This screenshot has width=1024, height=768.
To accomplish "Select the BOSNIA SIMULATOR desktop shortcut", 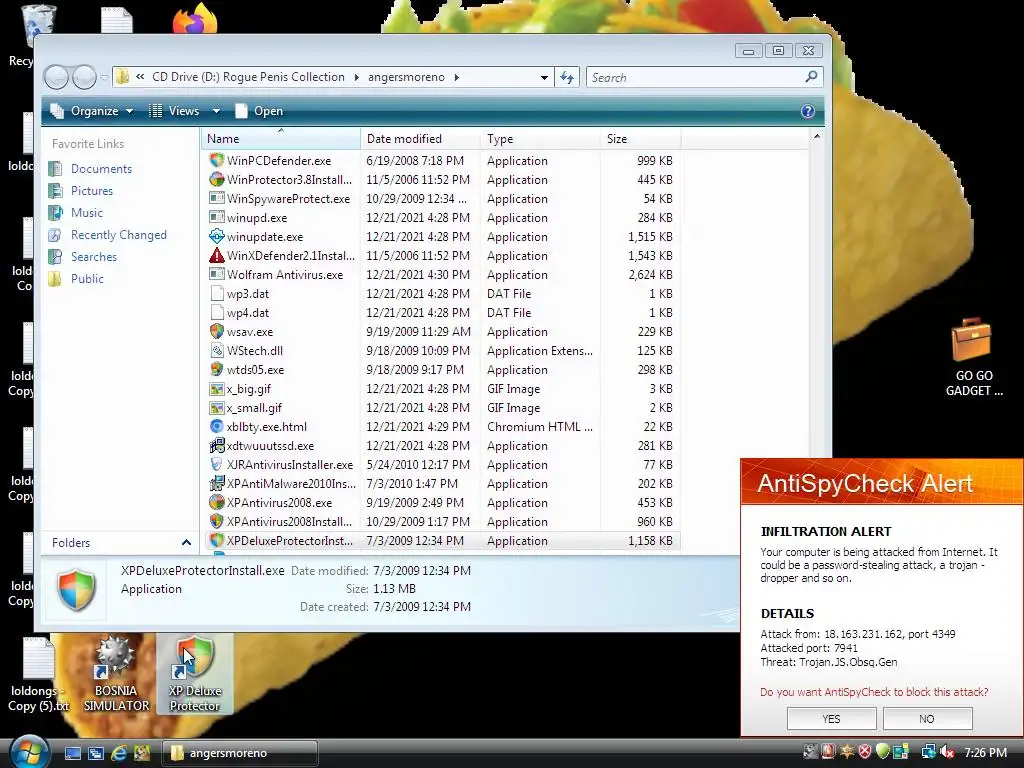I will pos(116,675).
